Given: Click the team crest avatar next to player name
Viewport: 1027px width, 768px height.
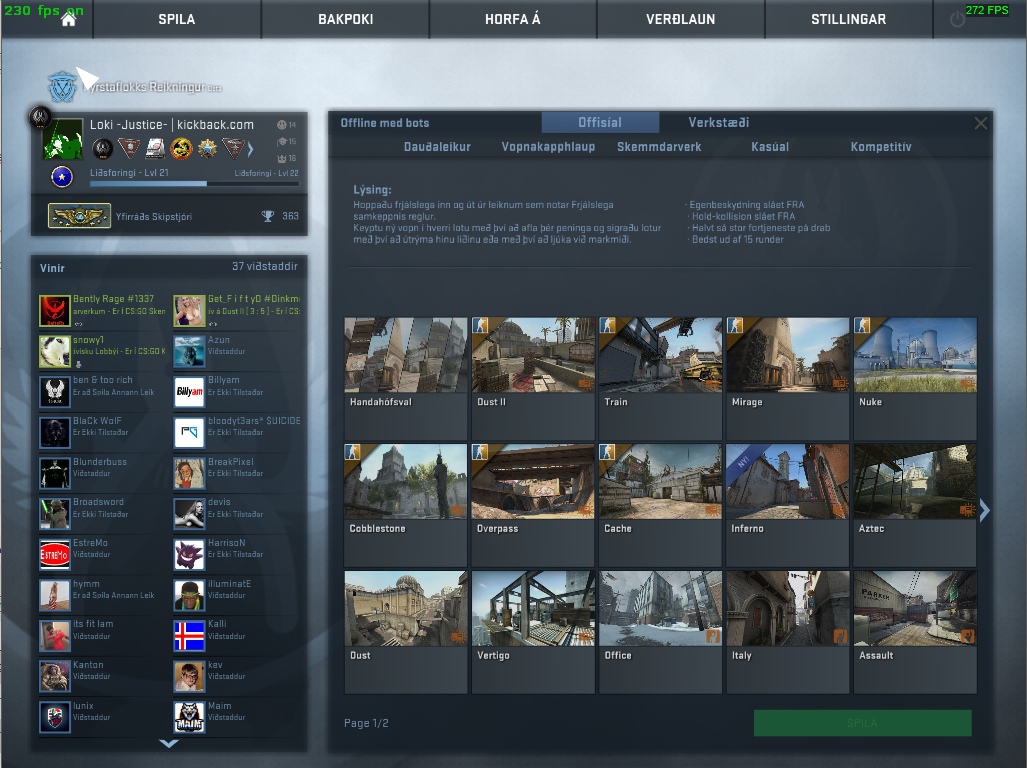Looking at the screenshot, I should [x=42, y=119].
